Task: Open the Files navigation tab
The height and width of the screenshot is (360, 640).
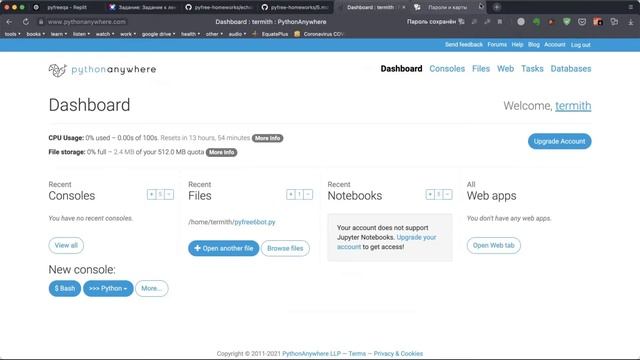Action: pos(481,69)
